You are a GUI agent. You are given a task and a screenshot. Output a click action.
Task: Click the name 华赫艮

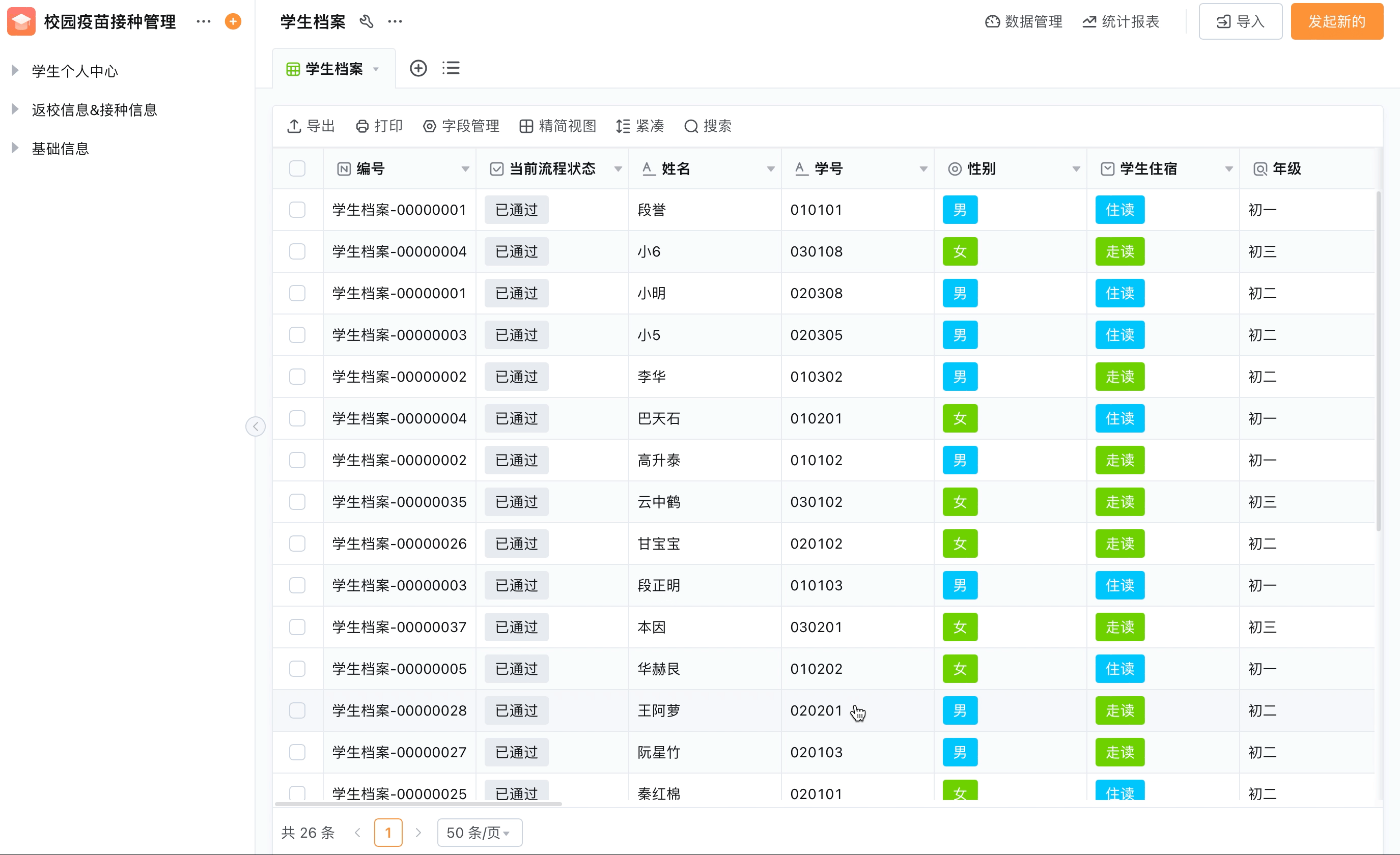point(659,669)
